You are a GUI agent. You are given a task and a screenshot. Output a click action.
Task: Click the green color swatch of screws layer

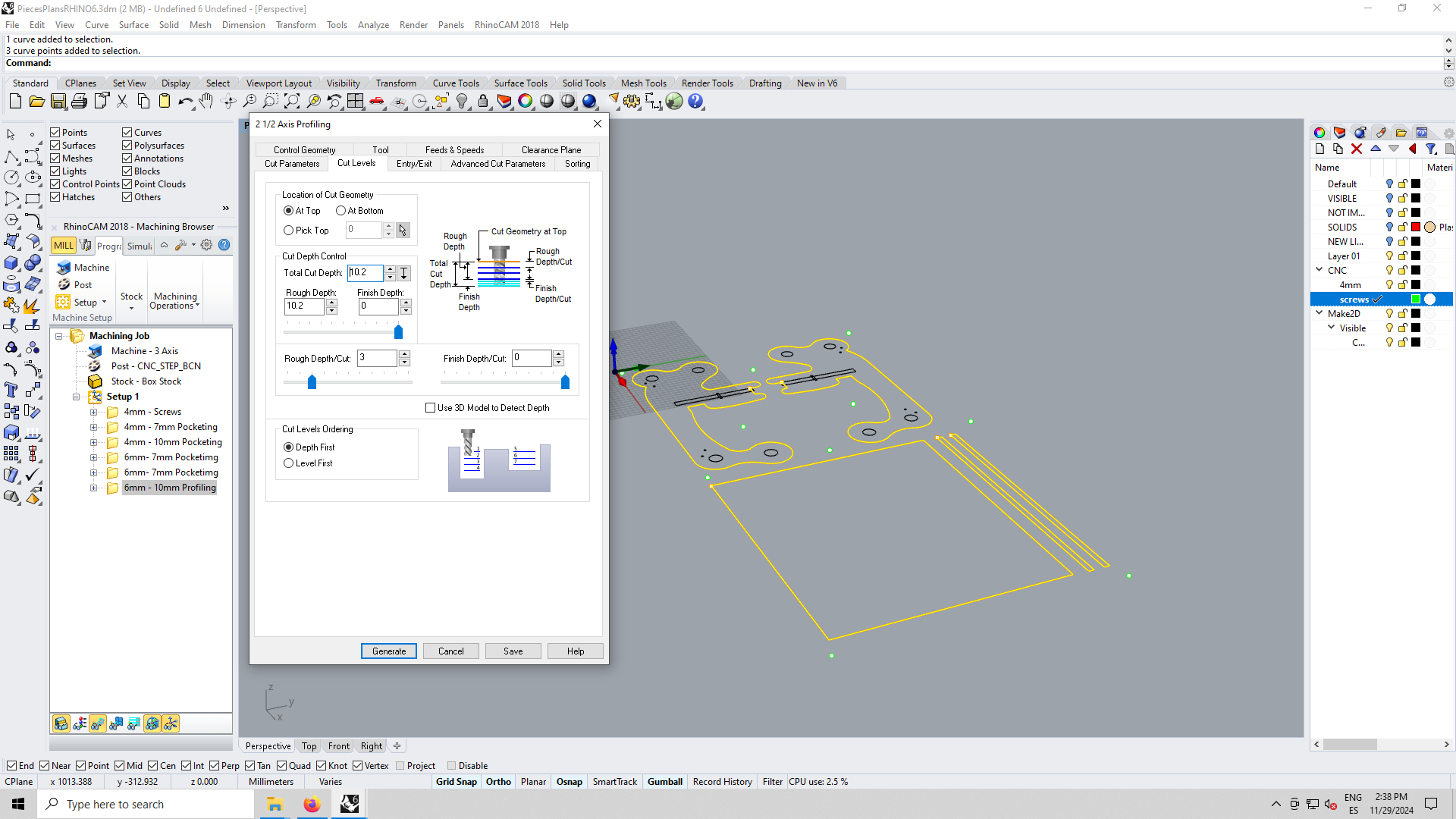point(1415,299)
